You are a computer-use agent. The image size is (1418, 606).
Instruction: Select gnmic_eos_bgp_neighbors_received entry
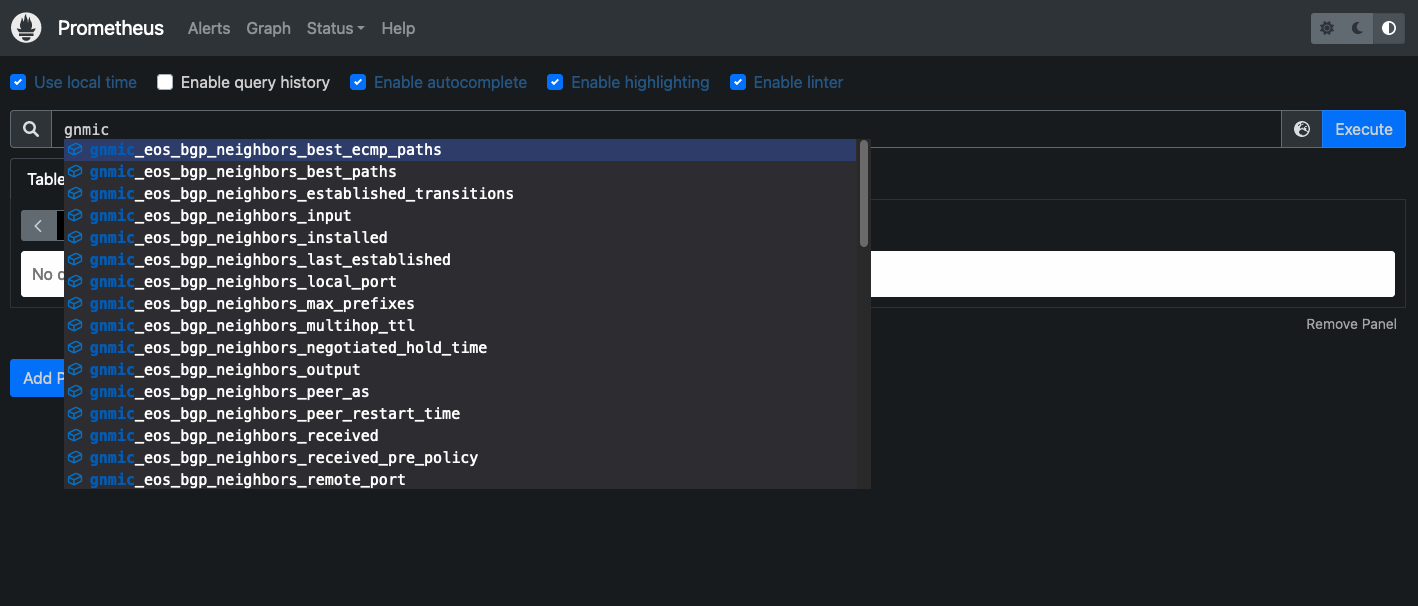point(461,436)
